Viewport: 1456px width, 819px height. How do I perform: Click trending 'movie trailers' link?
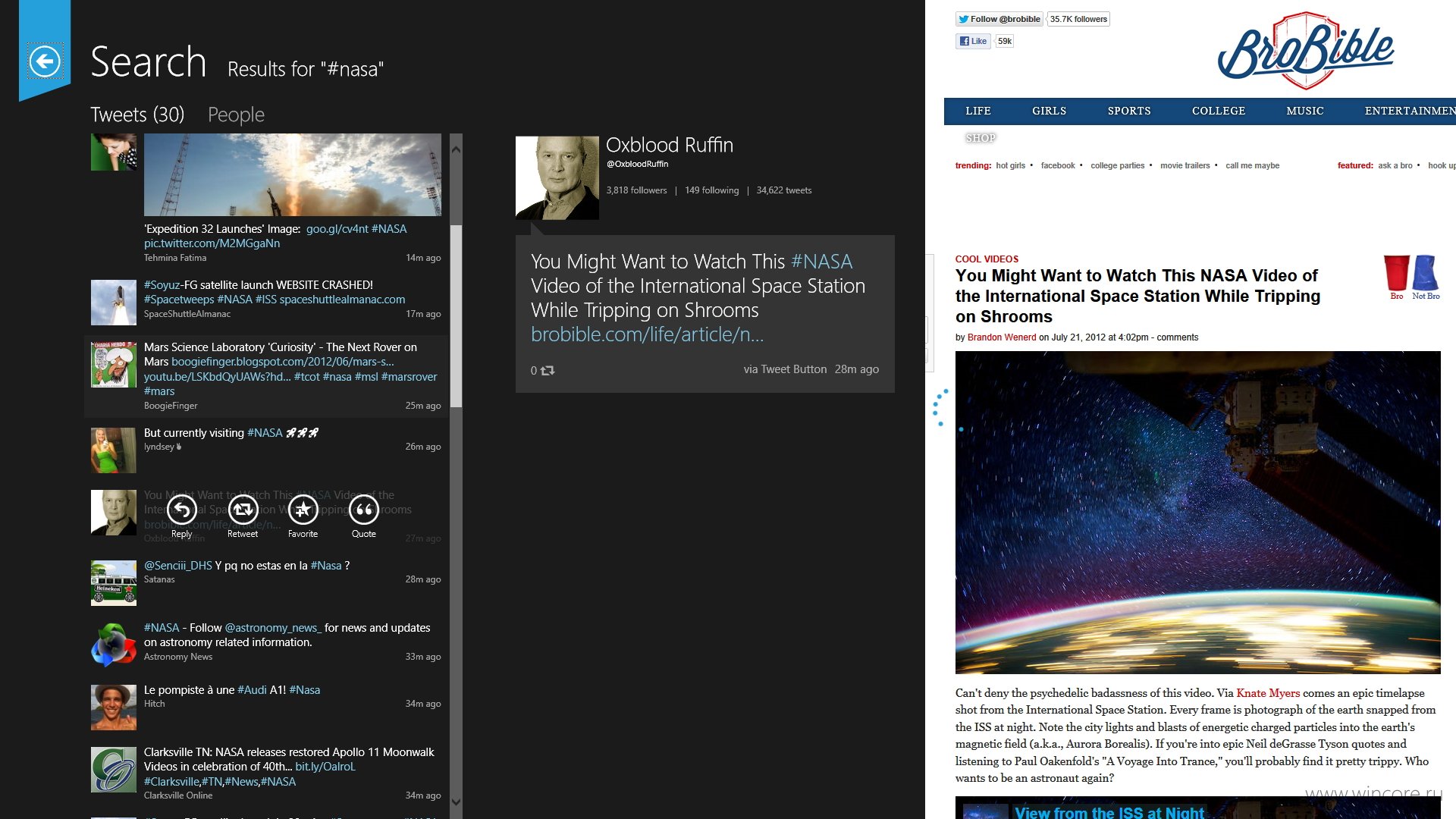coord(1185,165)
